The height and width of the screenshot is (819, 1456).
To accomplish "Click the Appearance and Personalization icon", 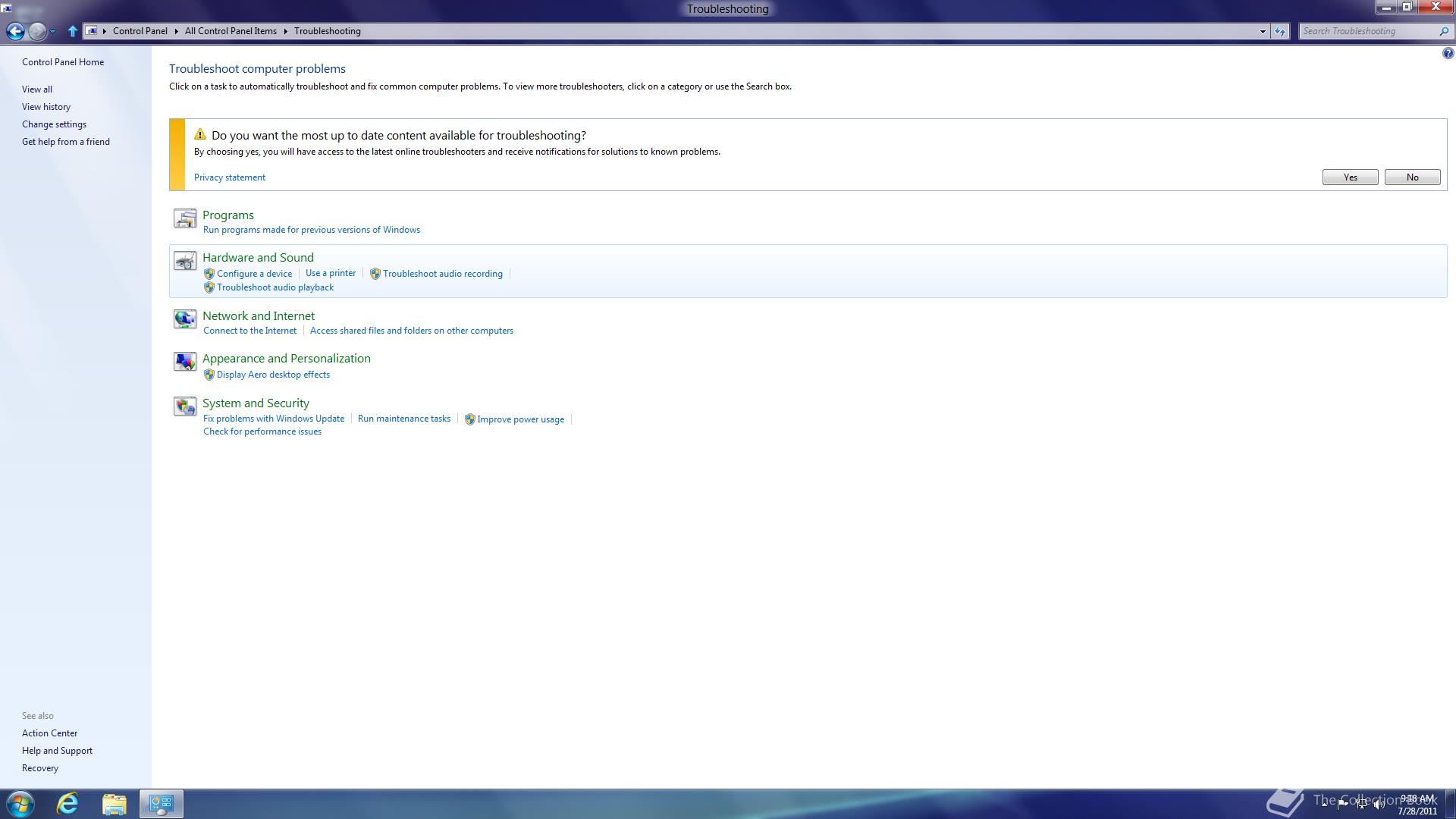I will tap(184, 362).
